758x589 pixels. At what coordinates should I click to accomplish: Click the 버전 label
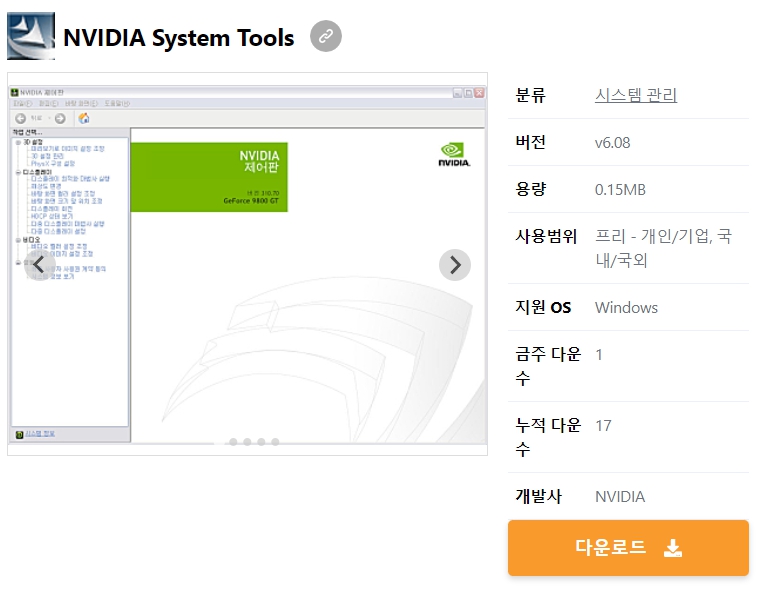530,142
